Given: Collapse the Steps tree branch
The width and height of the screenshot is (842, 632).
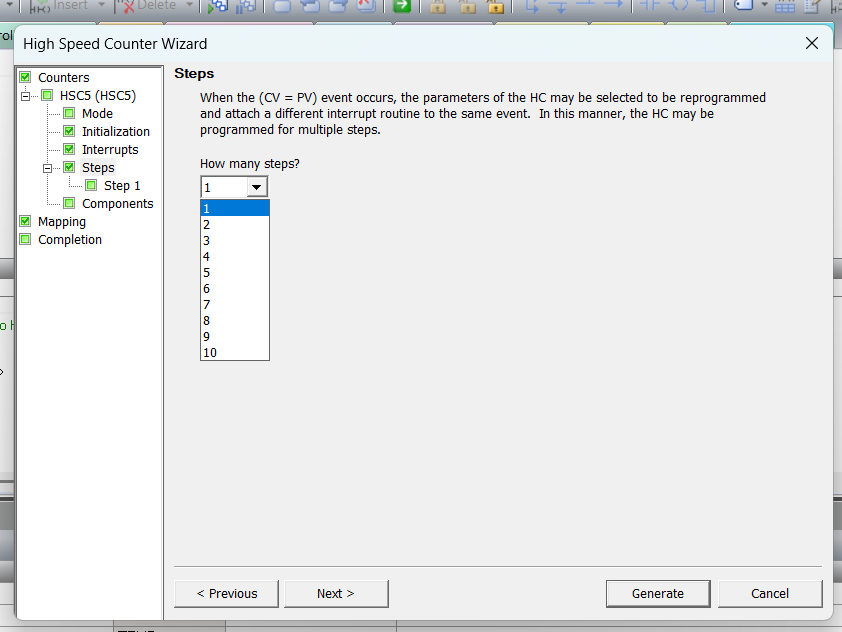Looking at the screenshot, I should 47,168.
